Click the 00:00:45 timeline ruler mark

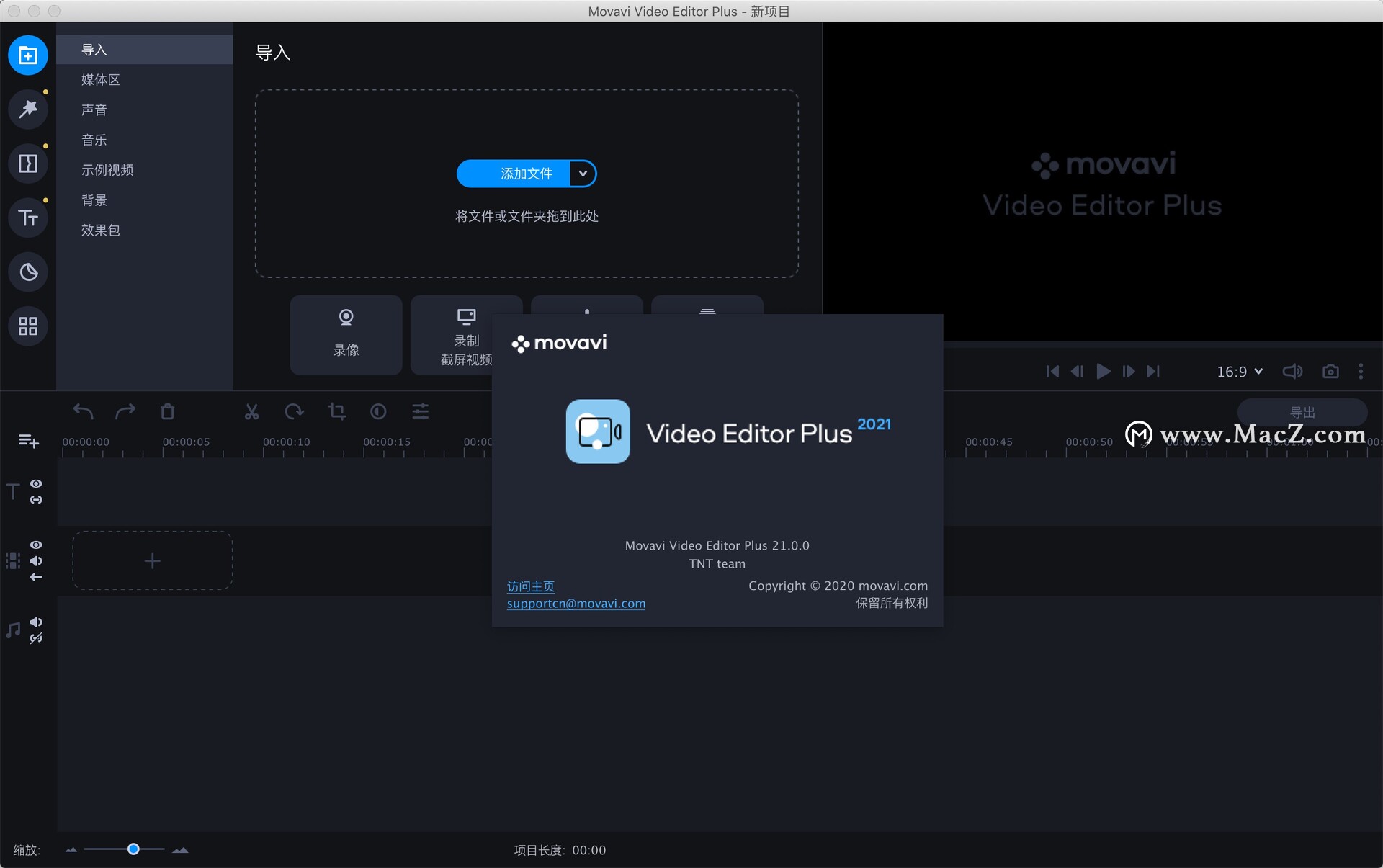pyautogui.click(x=988, y=442)
